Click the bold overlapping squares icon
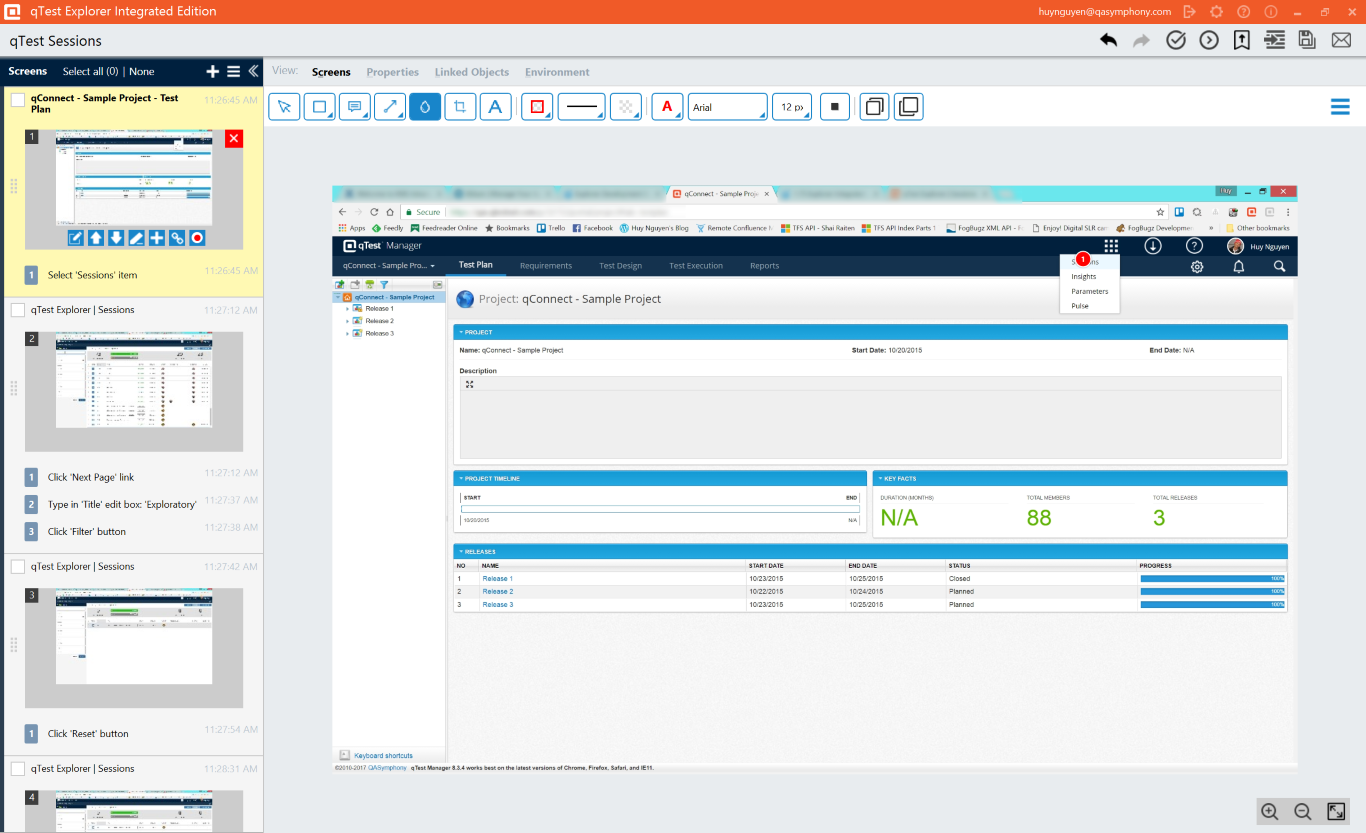This screenshot has width=1366, height=833. coord(909,106)
